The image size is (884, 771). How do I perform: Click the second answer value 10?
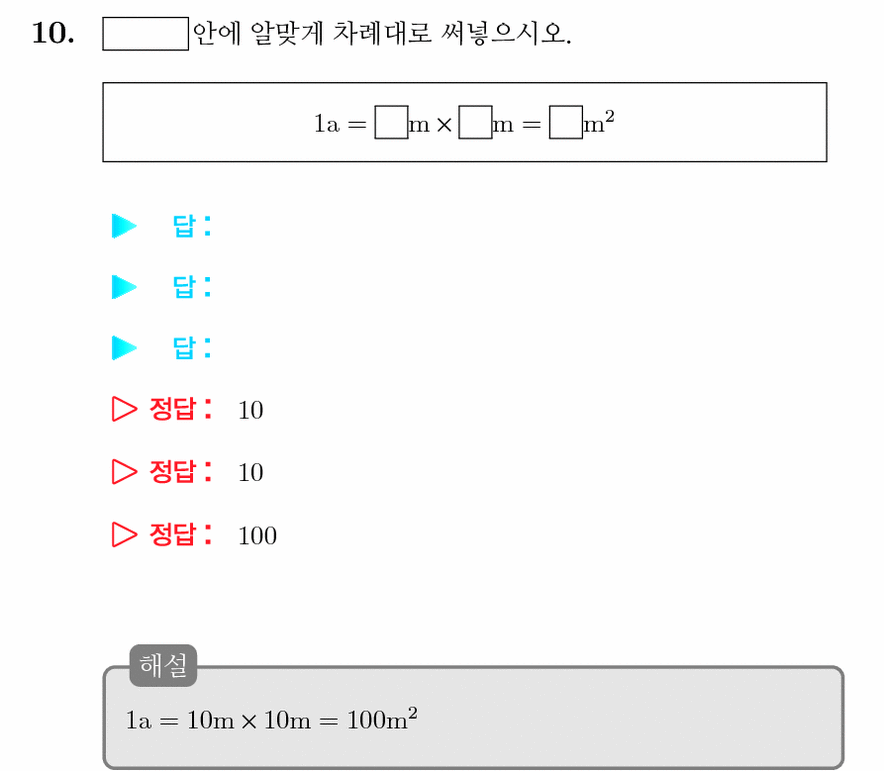pyautogui.click(x=251, y=473)
